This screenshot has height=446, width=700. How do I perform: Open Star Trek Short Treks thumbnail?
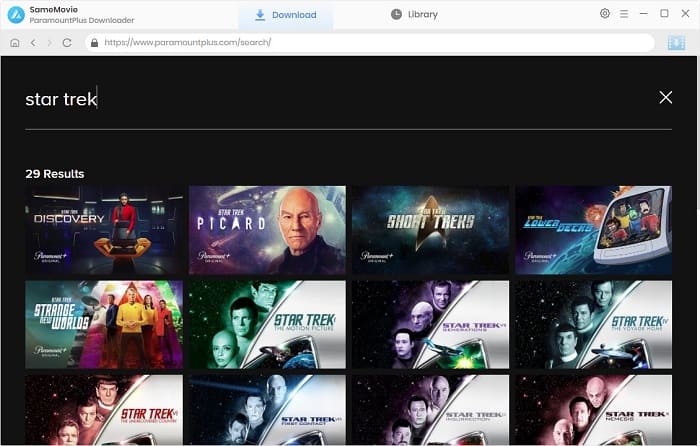pyautogui.click(x=430, y=230)
